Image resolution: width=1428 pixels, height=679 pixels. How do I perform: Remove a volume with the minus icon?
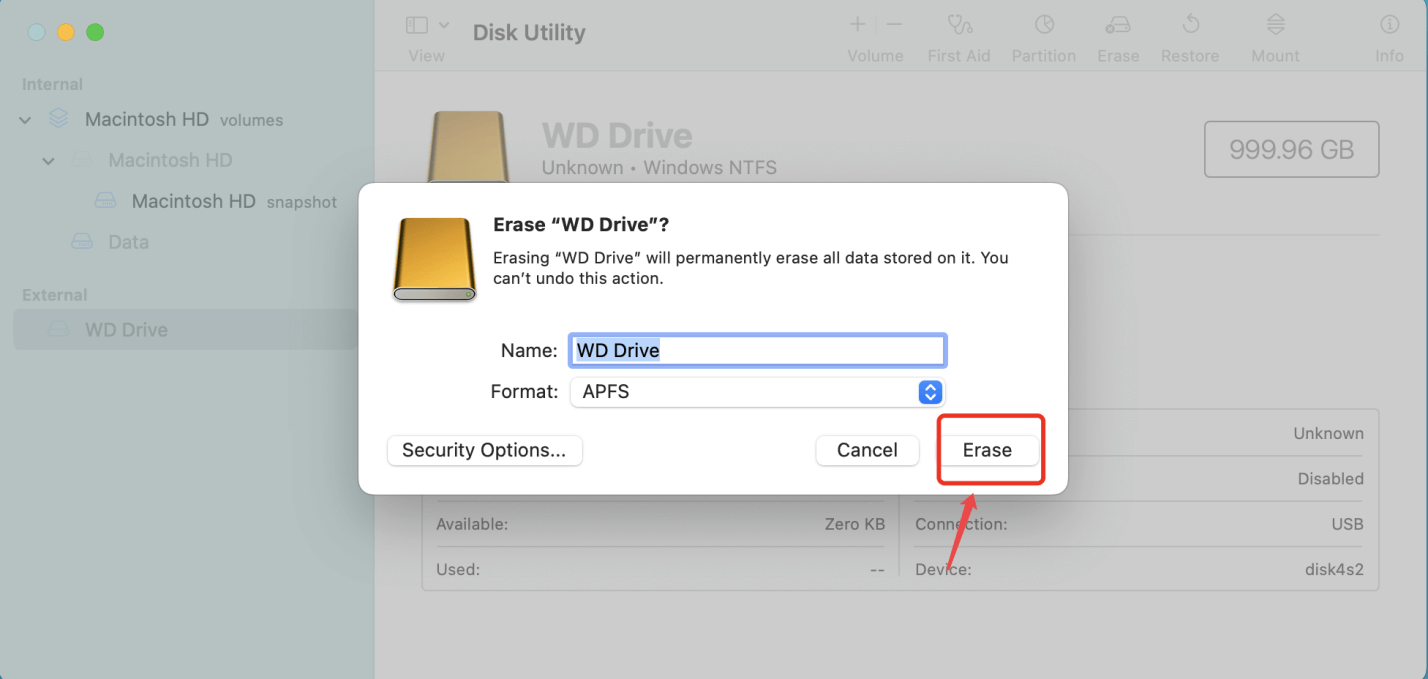tap(893, 24)
